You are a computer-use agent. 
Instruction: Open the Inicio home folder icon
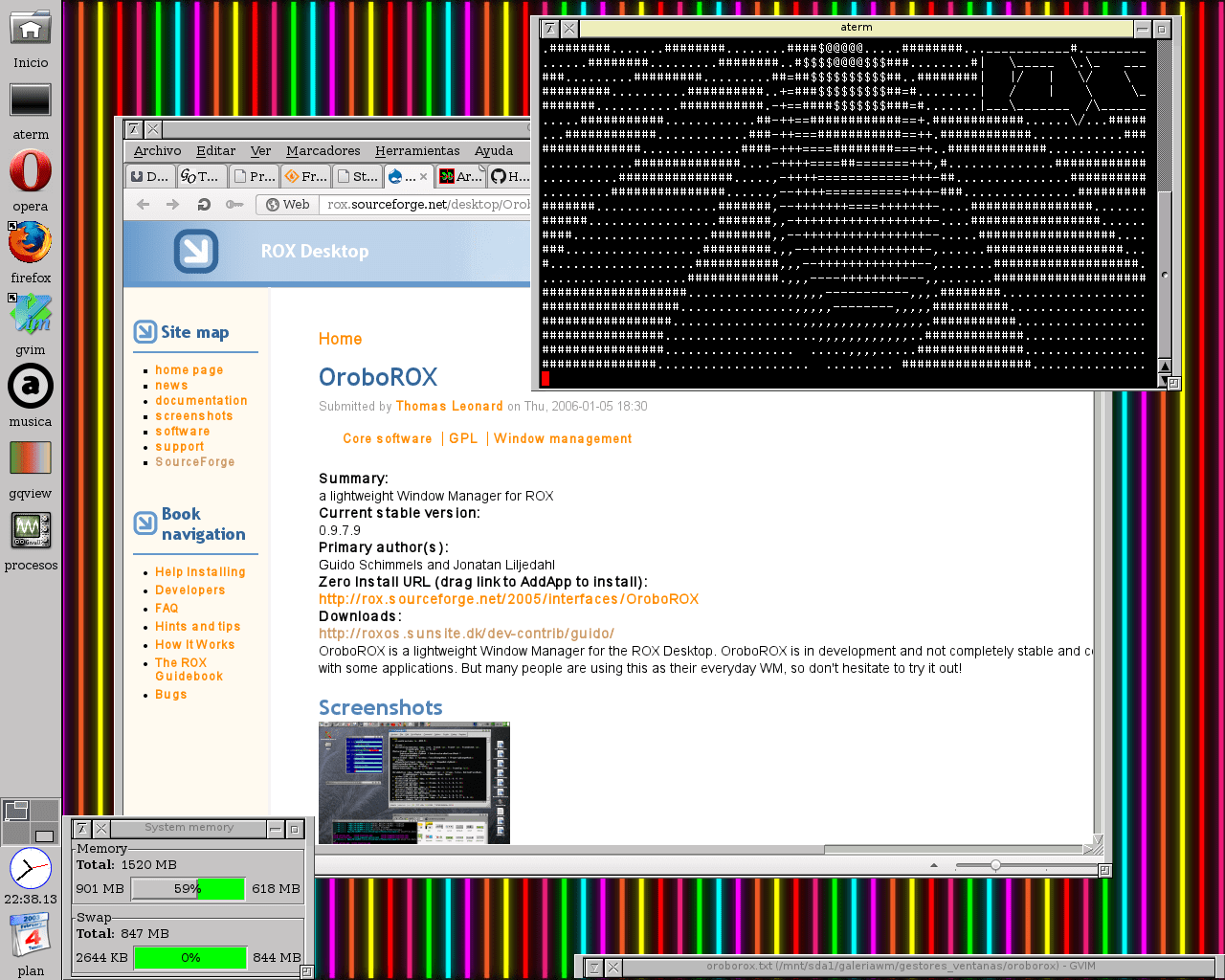coord(31,28)
